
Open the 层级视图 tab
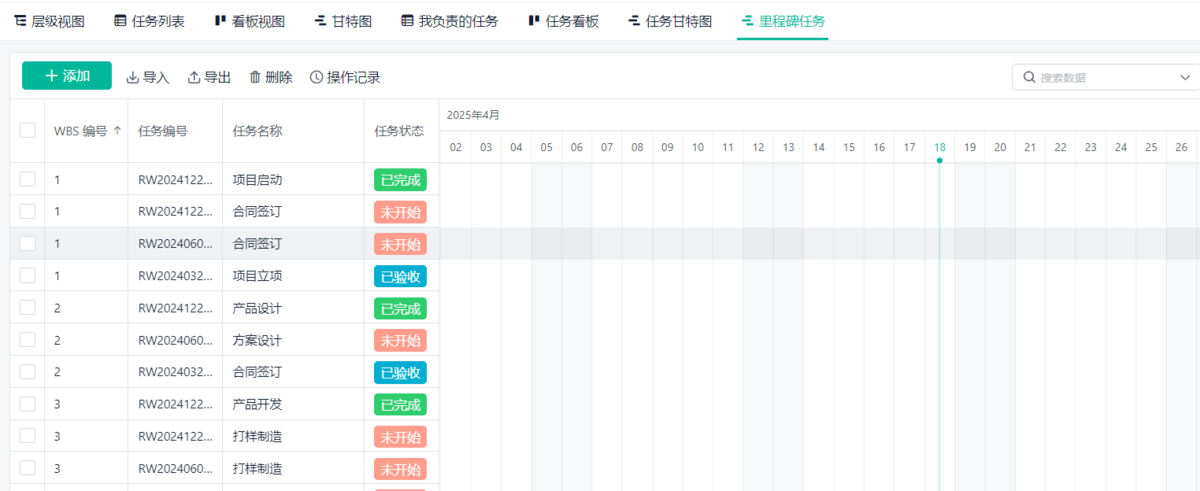click(49, 21)
